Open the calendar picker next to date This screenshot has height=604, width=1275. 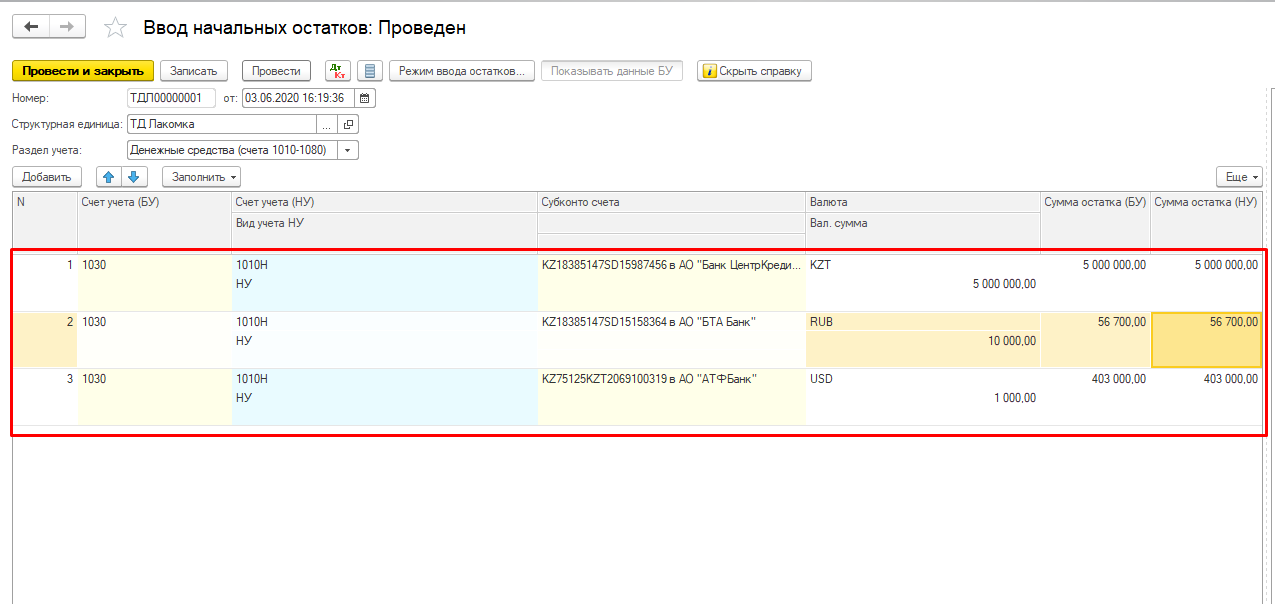(365, 98)
